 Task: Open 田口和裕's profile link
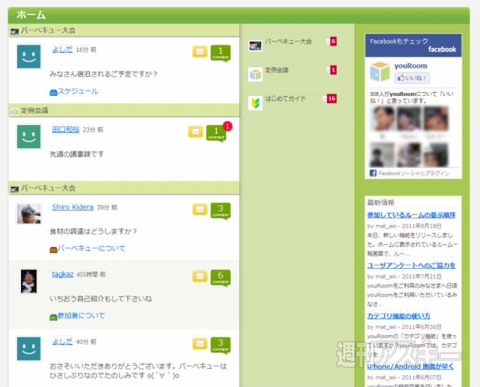66,129
